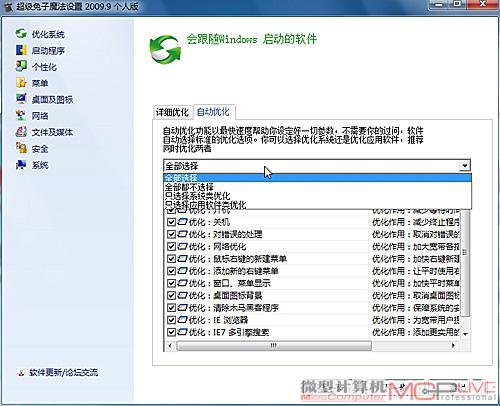Click the item icon beside 优化：网络优化
The width and height of the screenshot is (500, 406).
point(182,247)
